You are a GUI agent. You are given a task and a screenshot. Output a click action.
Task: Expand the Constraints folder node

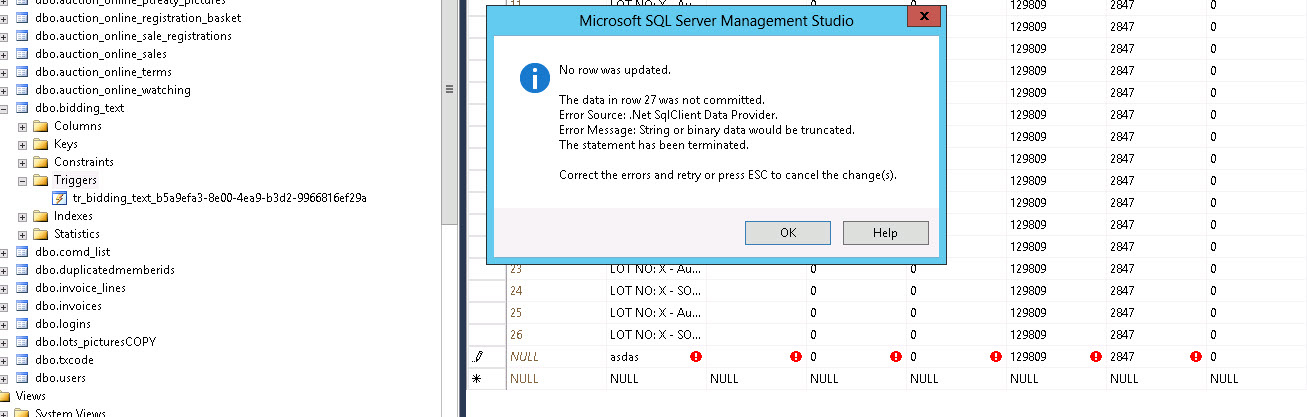22,163
